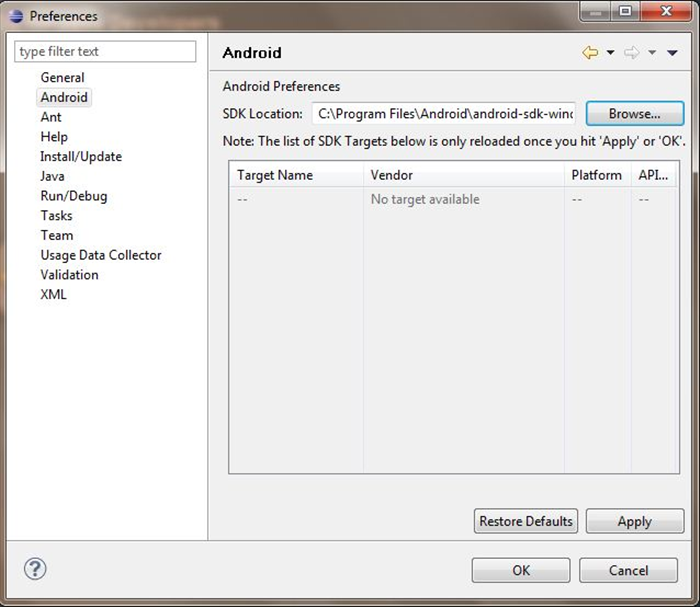Open the Help preferences category
Screen dimensions: 700x607
click(x=54, y=137)
